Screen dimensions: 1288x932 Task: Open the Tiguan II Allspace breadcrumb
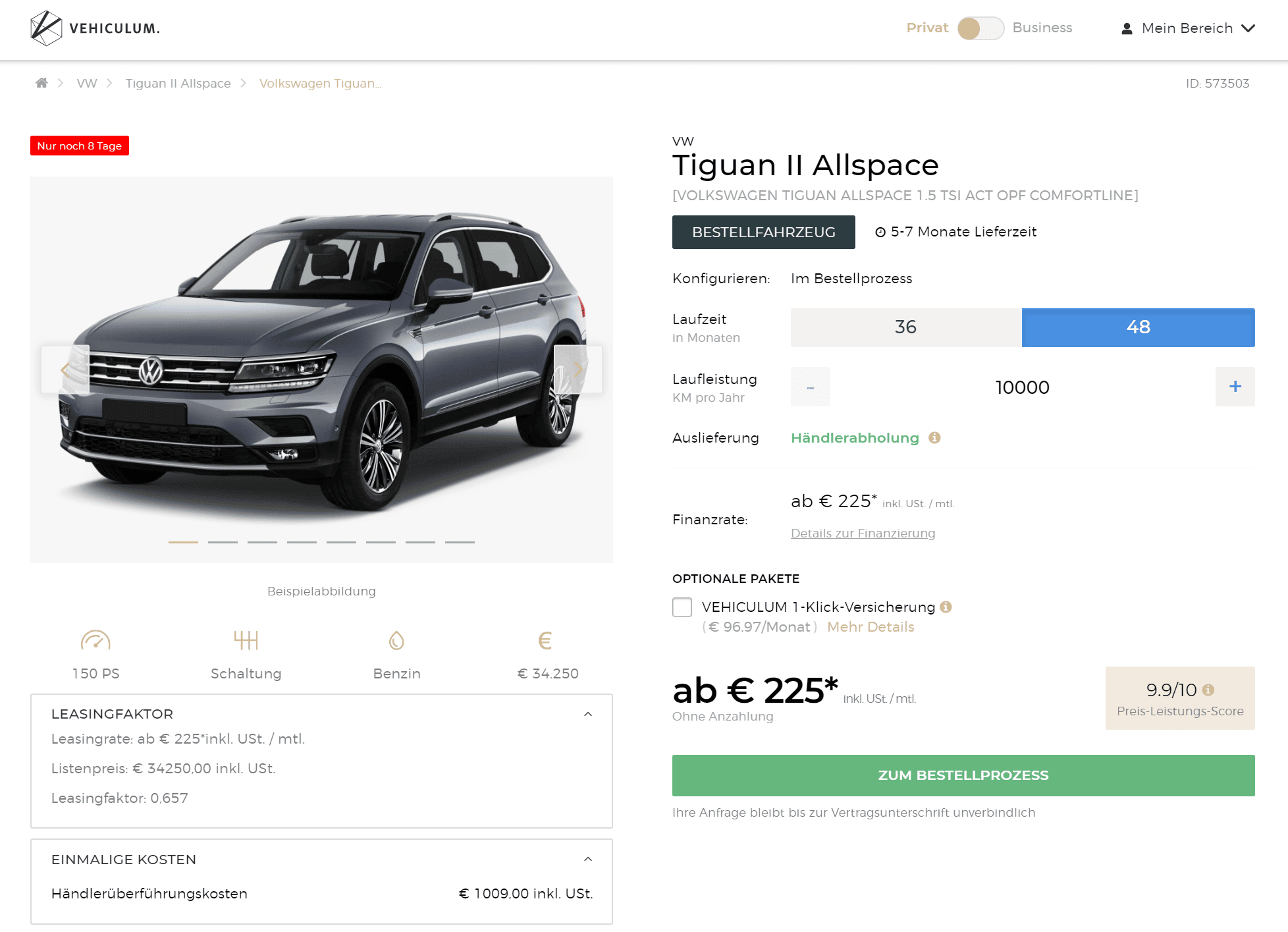[x=178, y=84]
